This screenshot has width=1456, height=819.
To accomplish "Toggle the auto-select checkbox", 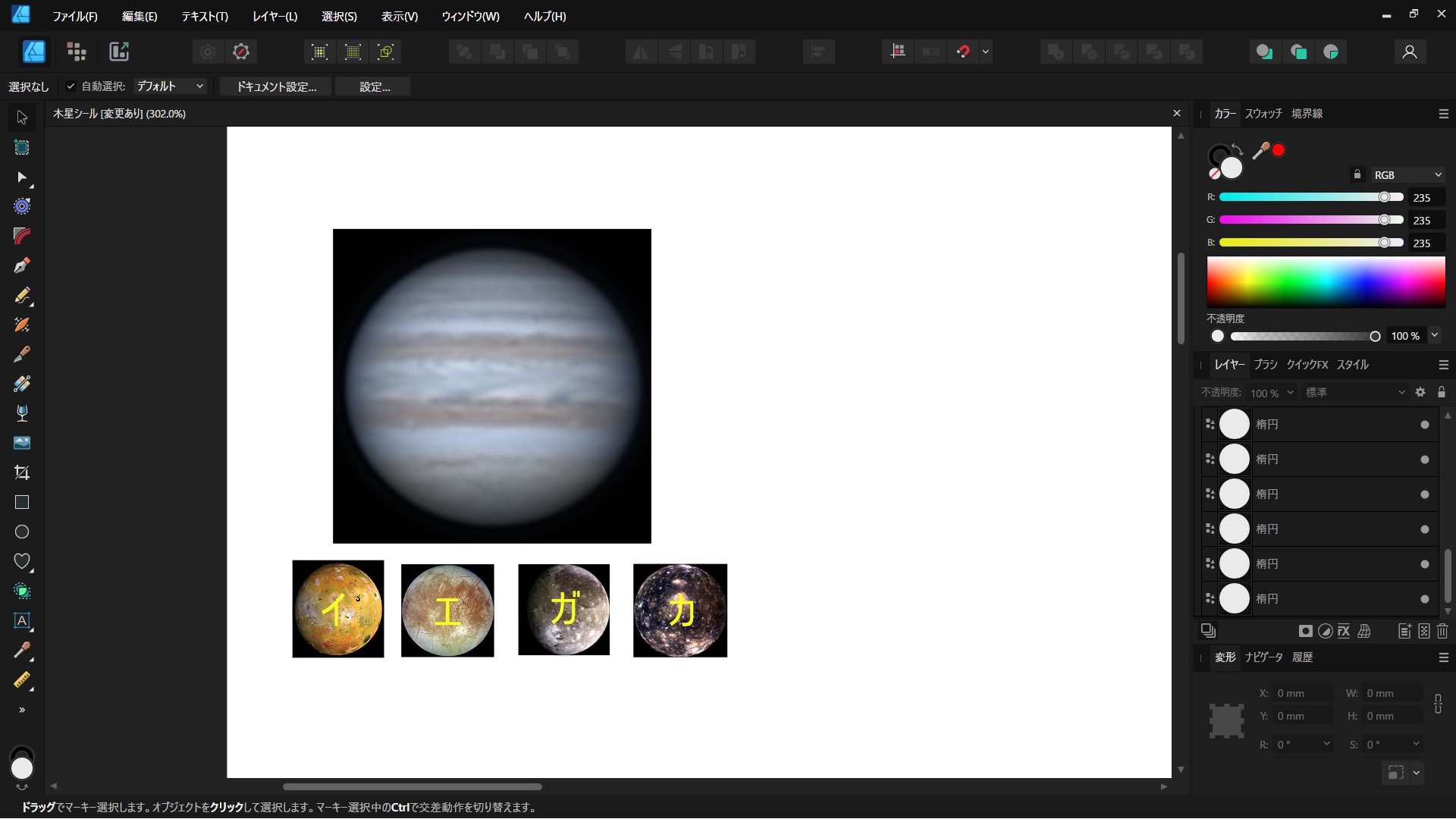I will click(x=71, y=86).
